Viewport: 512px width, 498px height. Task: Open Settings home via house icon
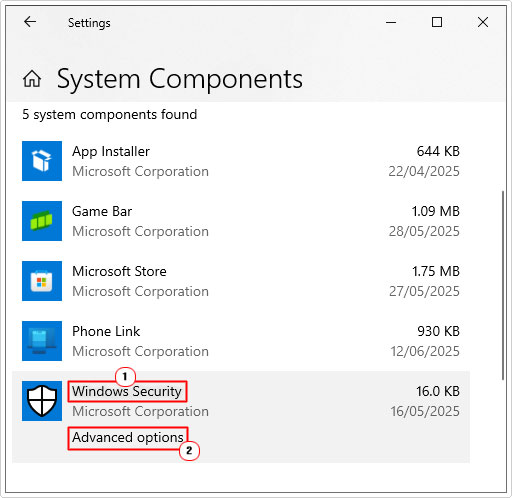click(32, 79)
